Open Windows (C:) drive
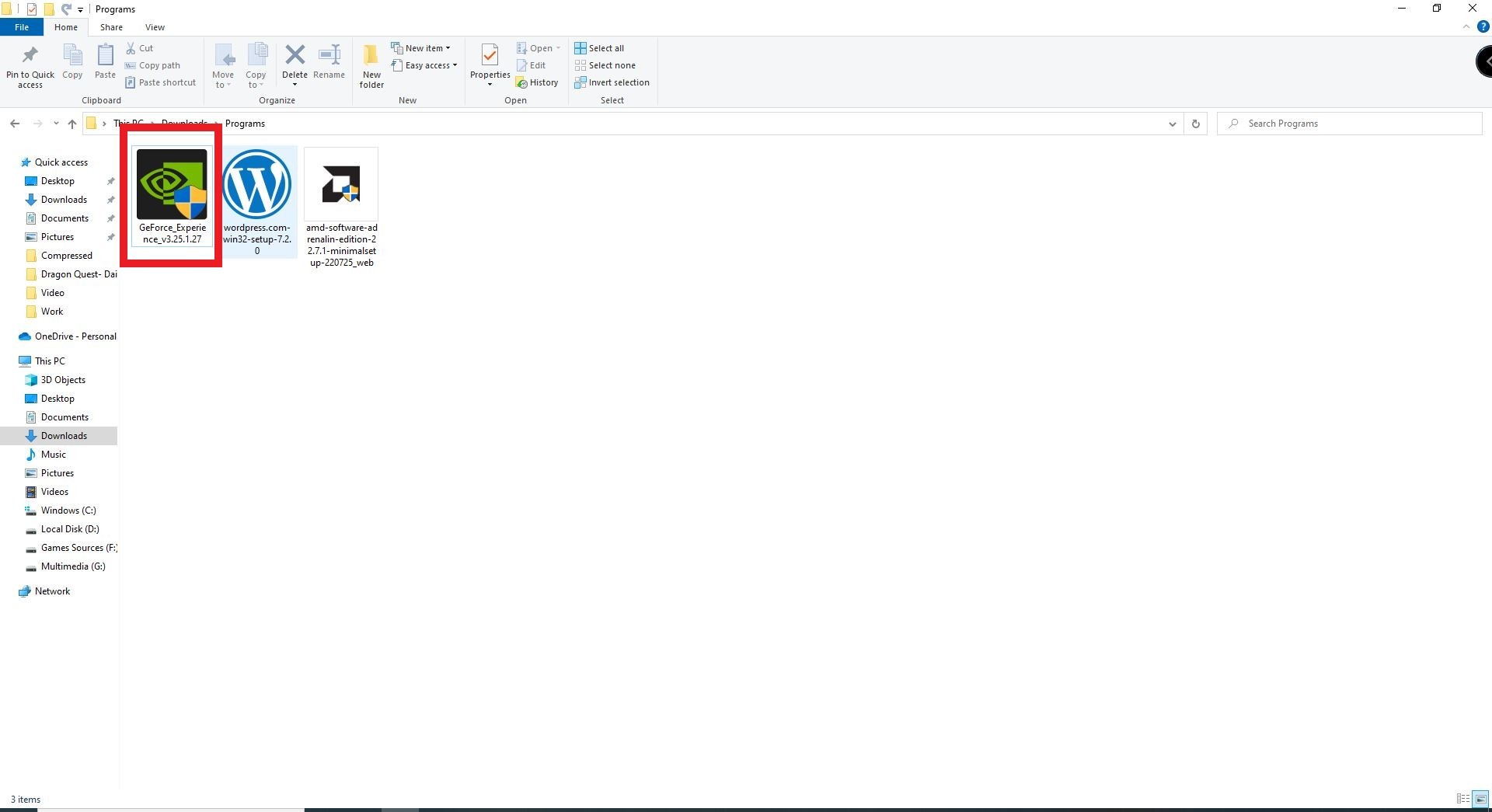The height and width of the screenshot is (812, 1492). point(68,511)
